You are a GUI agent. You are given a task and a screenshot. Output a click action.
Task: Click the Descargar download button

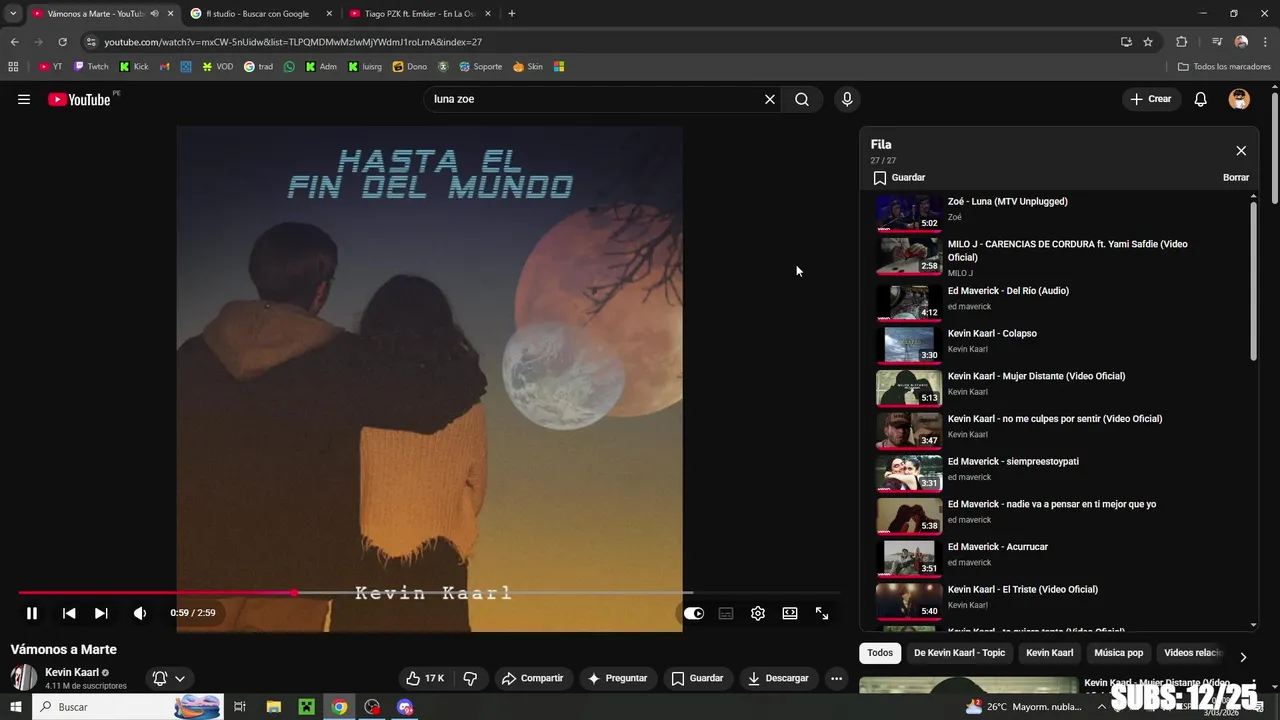click(778, 678)
